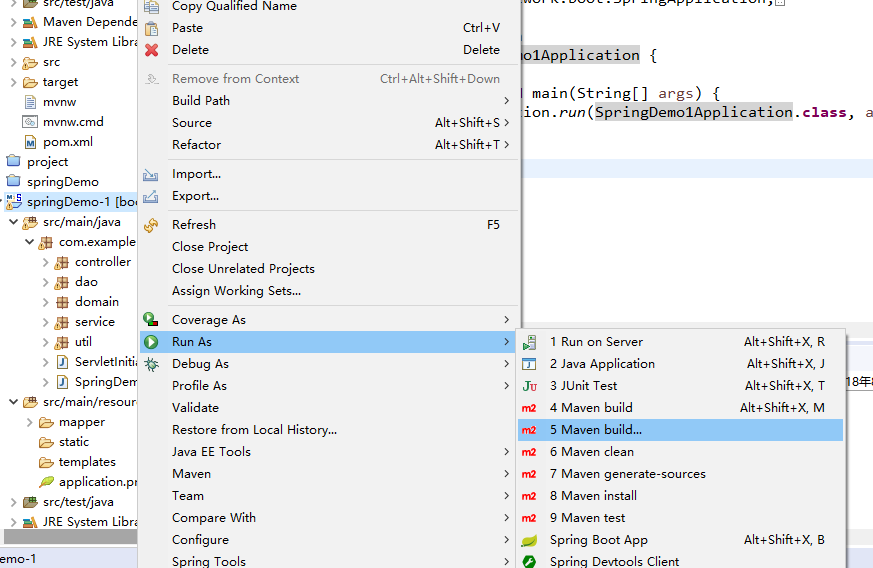Expand the mapper folder
The width and height of the screenshot is (873, 568).
30,423
